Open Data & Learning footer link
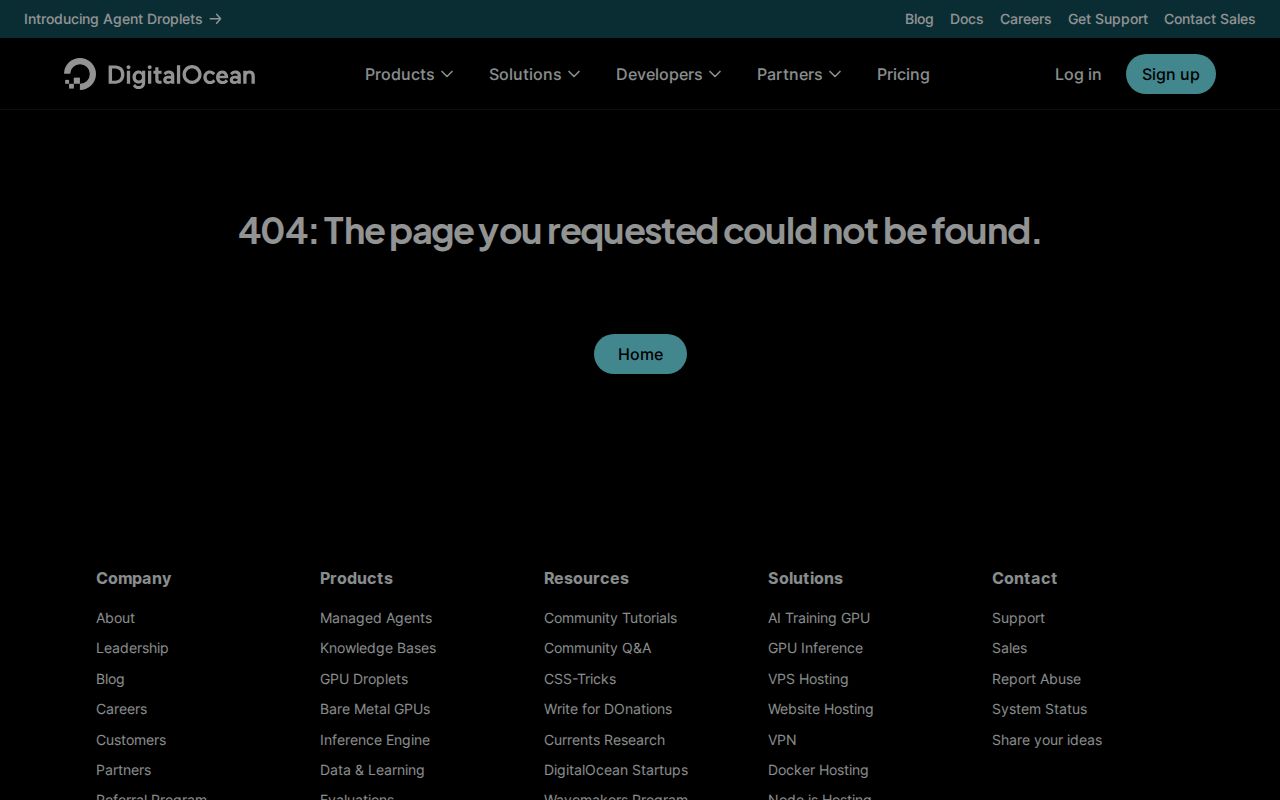This screenshot has width=1280, height=800. point(372,770)
